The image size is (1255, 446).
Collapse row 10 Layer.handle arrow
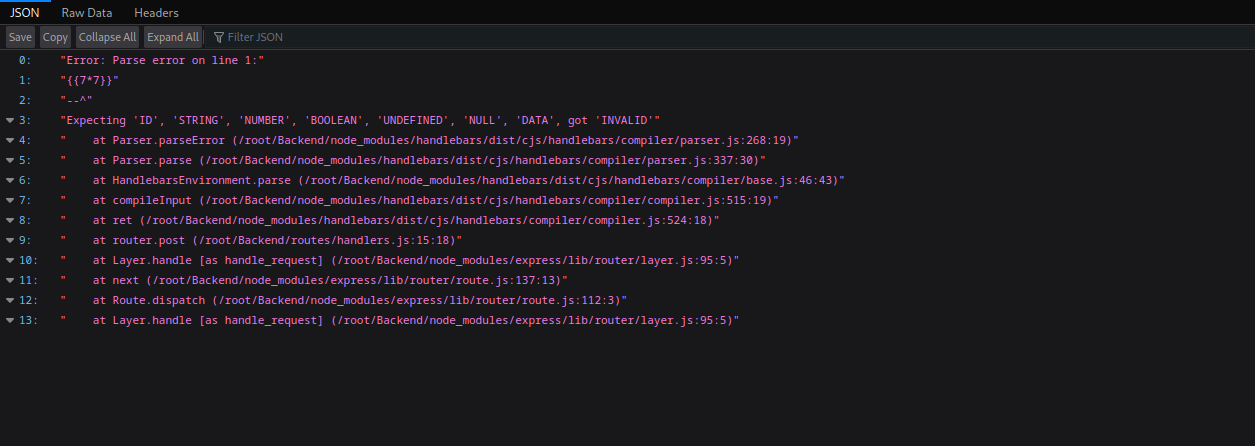(10, 260)
